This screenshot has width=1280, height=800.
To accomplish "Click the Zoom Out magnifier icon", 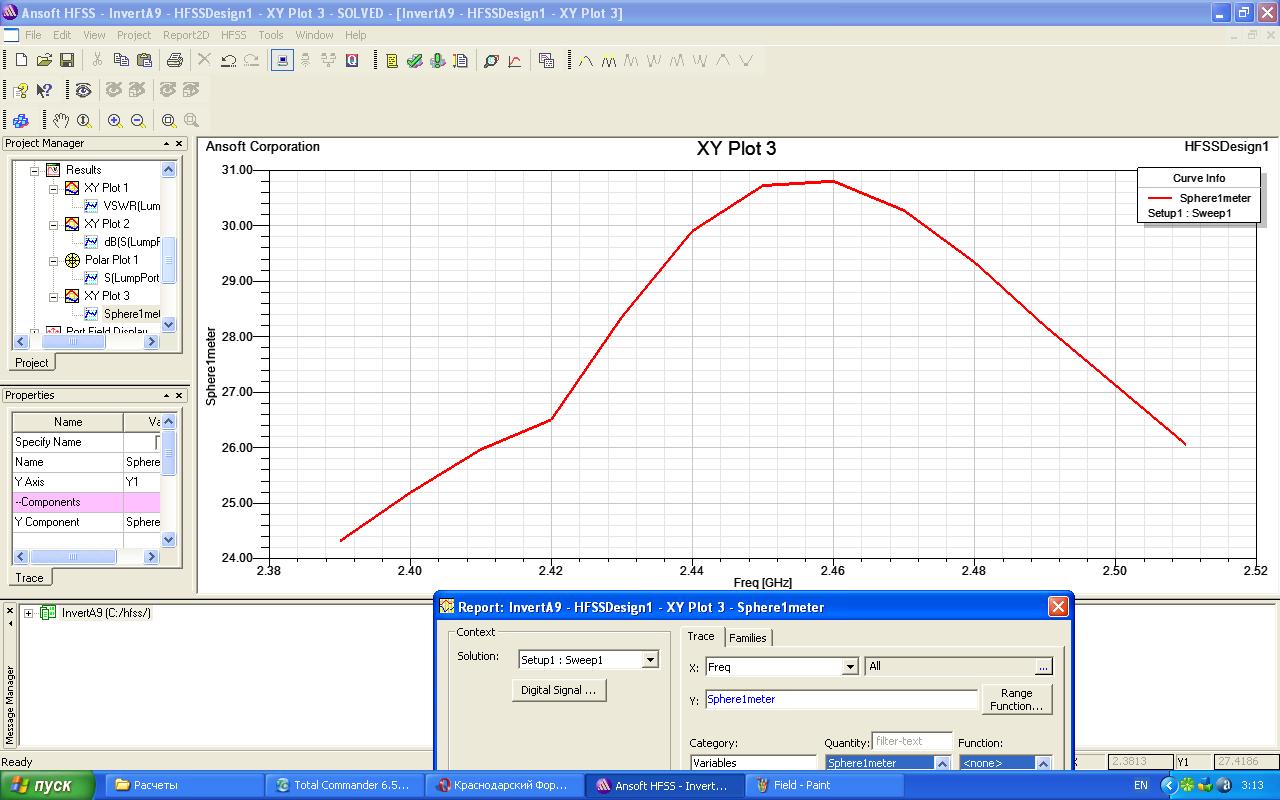I will [138, 121].
